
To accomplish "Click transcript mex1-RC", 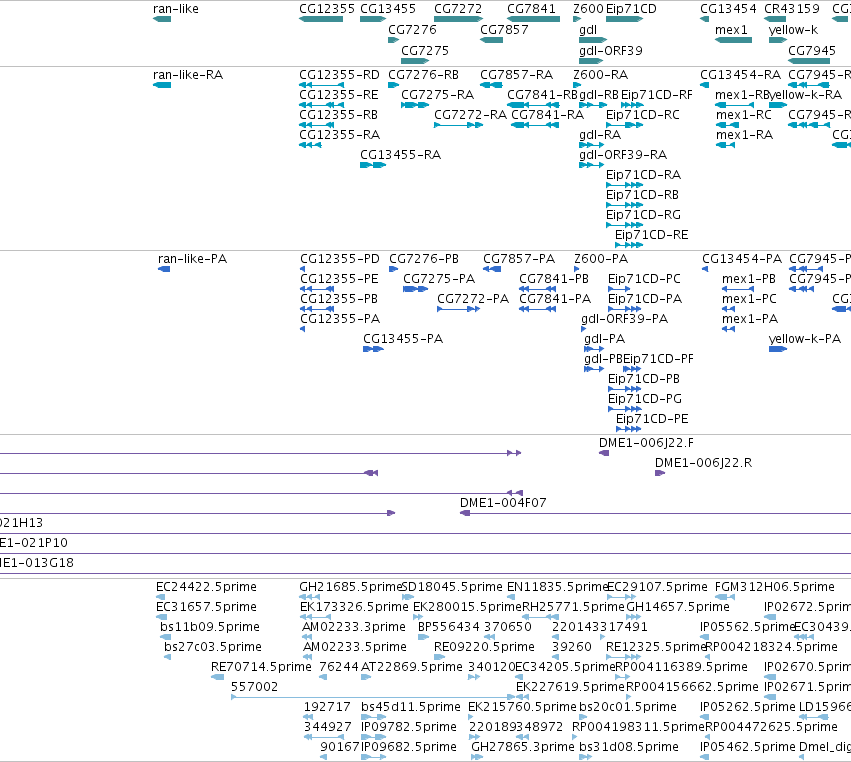I will [744, 115].
